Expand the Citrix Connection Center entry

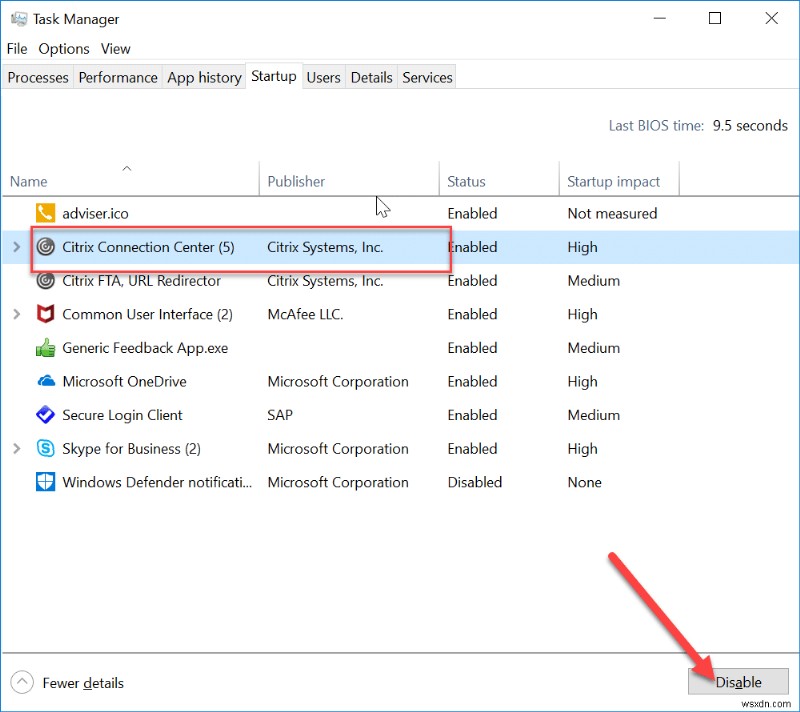(17, 247)
